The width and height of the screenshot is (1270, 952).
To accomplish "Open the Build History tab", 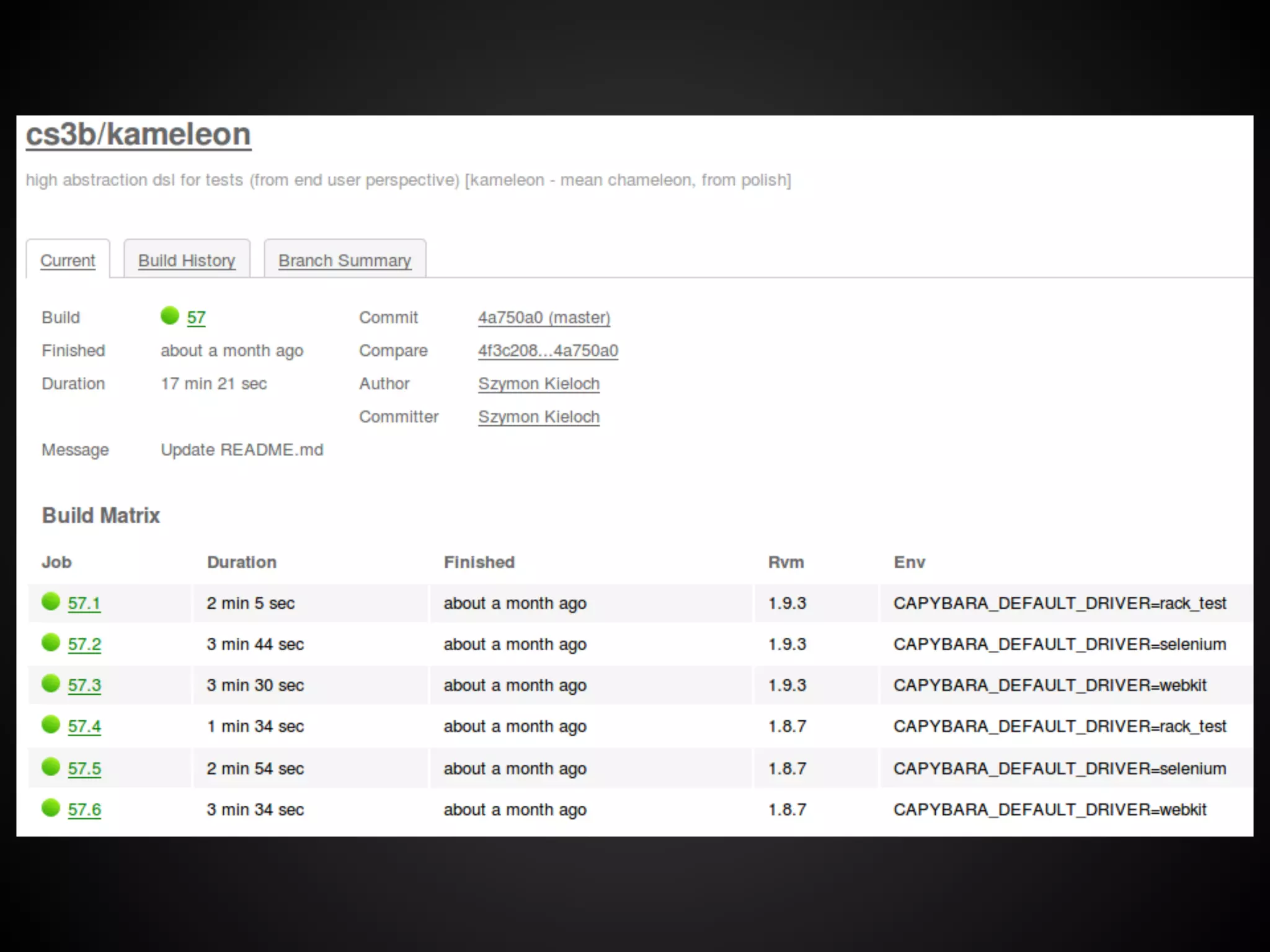I will tap(187, 260).
